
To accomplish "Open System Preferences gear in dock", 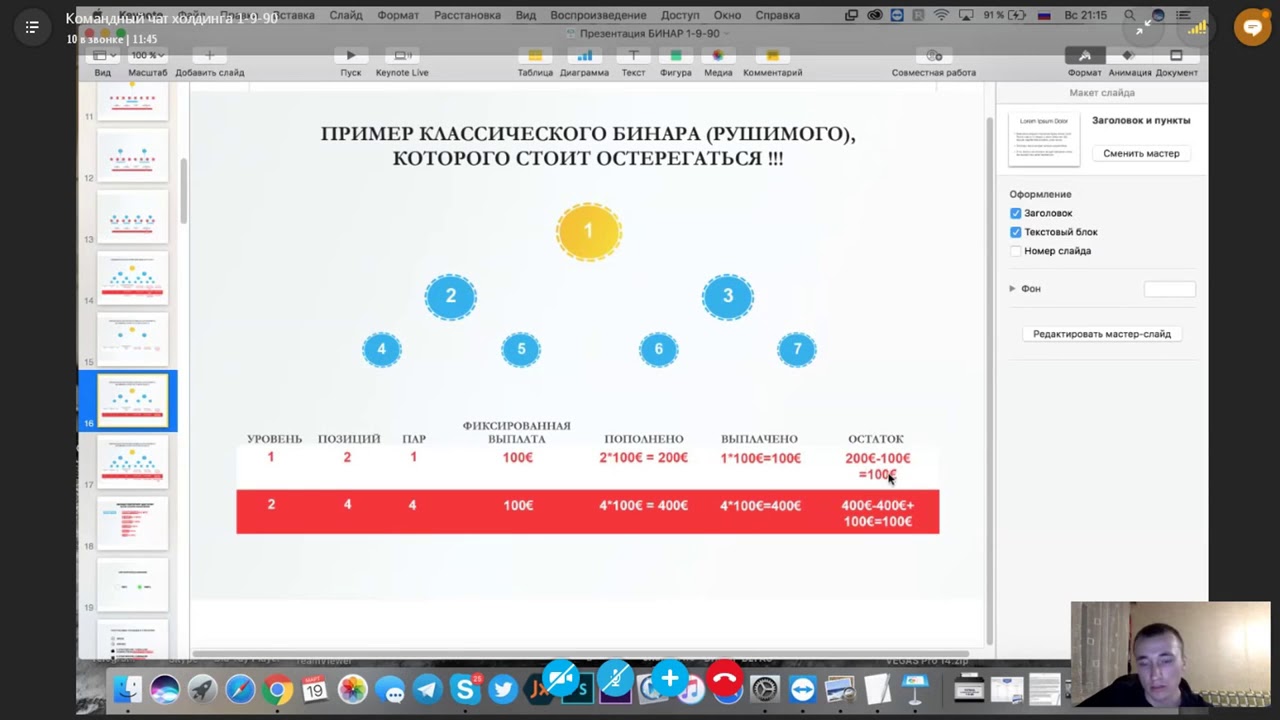I will 765,689.
